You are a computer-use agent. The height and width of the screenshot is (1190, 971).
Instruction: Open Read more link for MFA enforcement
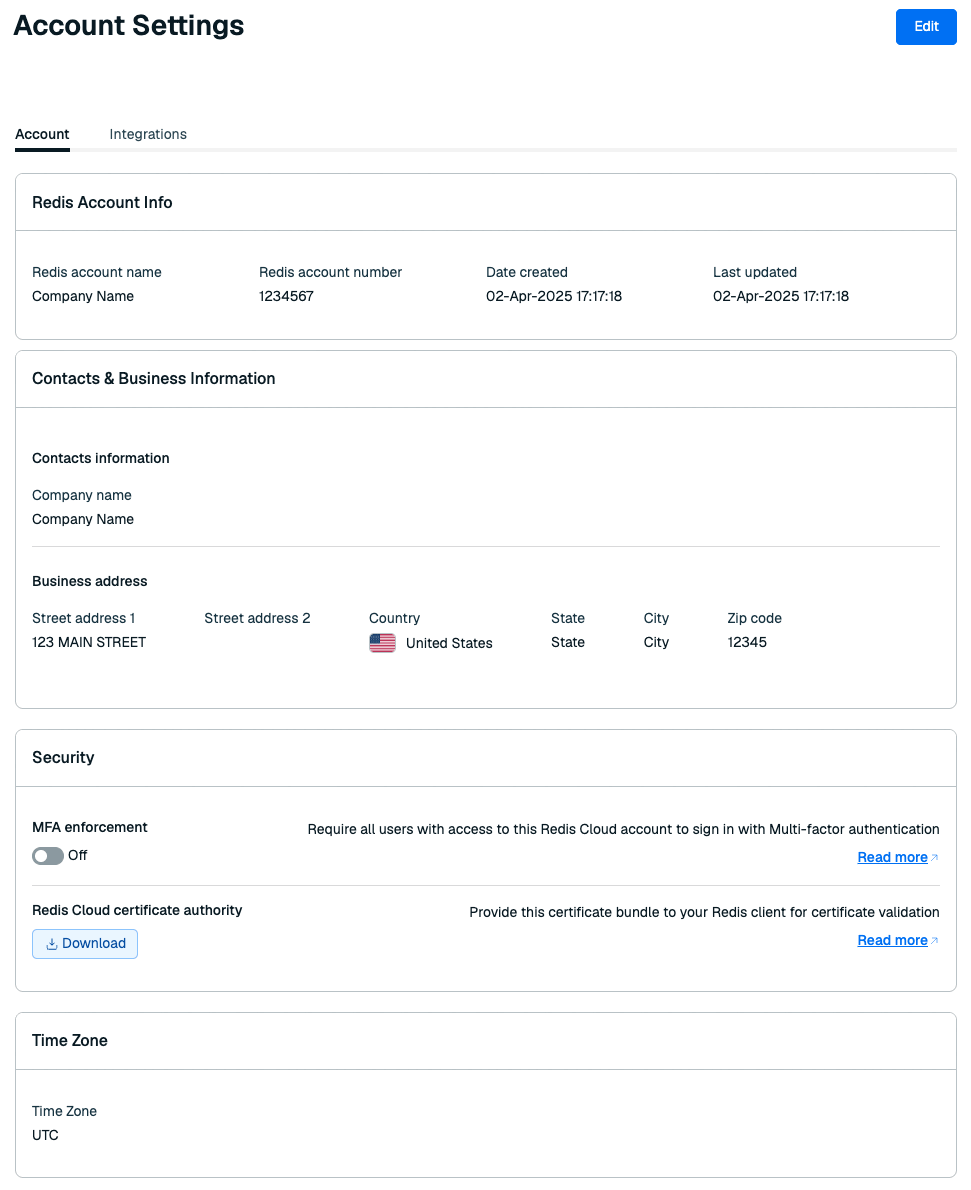[x=892, y=857]
